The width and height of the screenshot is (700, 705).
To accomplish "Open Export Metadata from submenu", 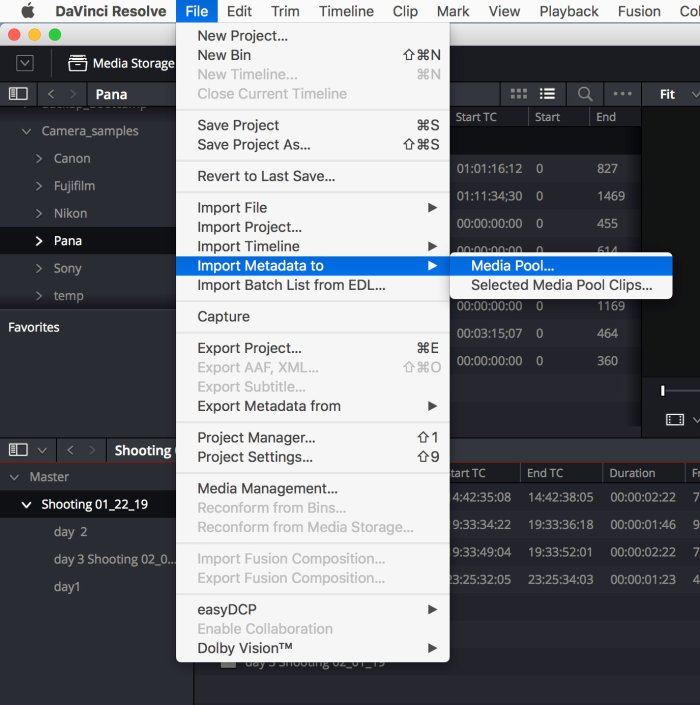I will click(x=313, y=406).
